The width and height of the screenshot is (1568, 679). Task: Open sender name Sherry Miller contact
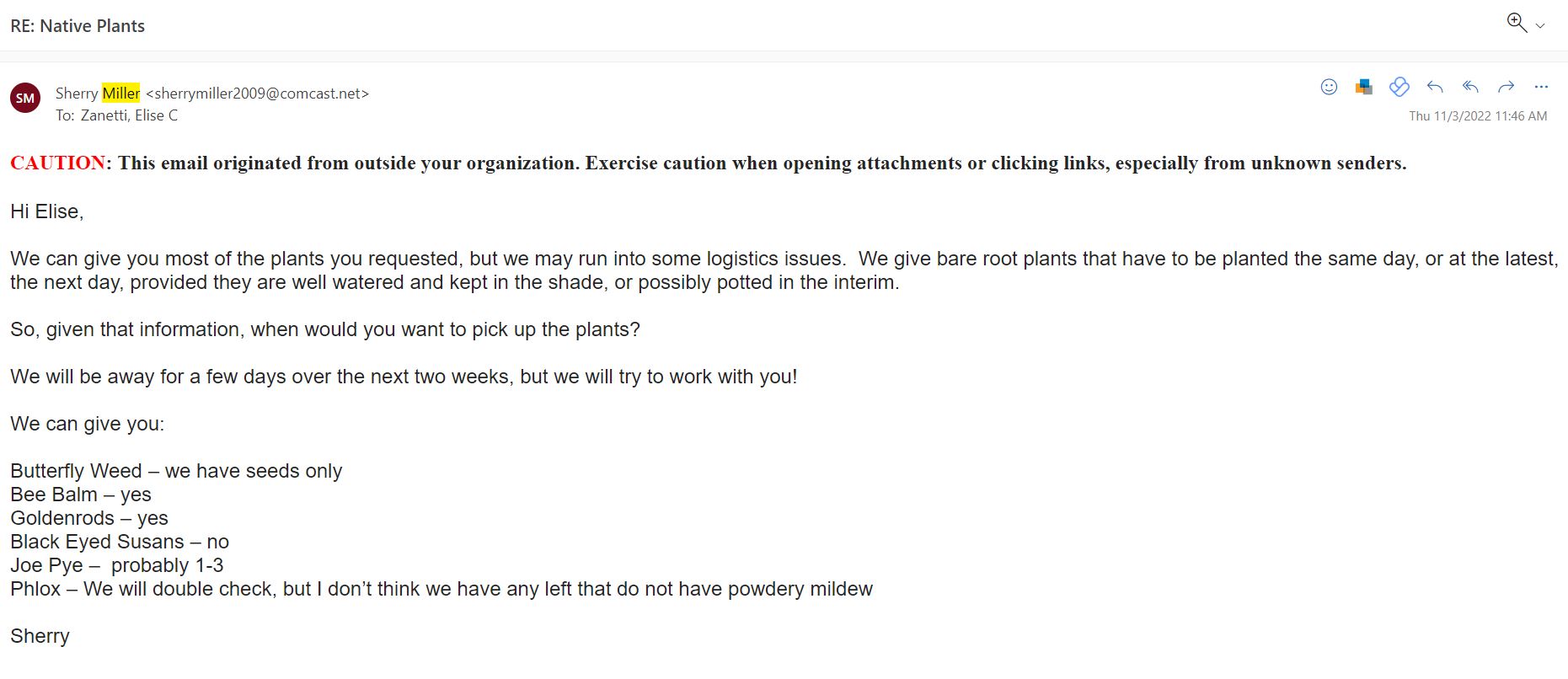pos(98,94)
